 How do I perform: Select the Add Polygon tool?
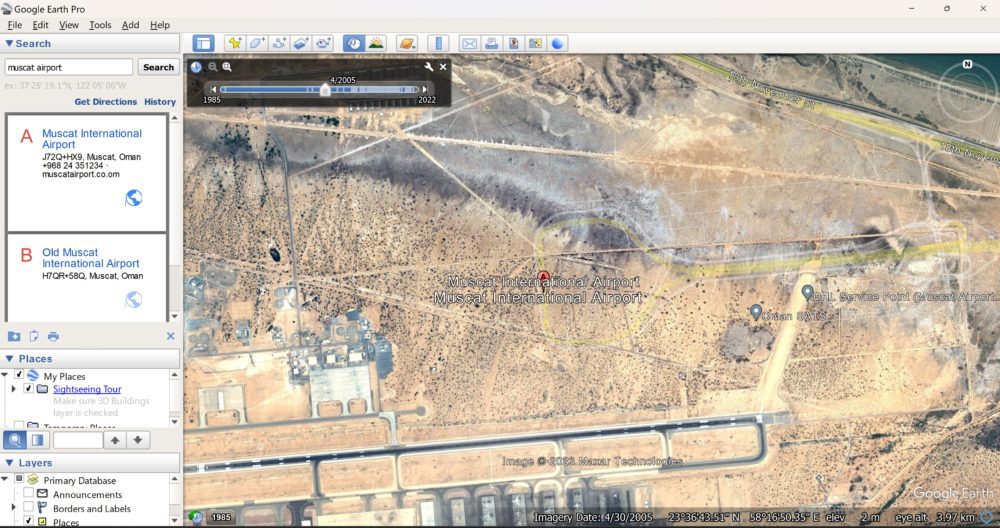tap(257, 43)
